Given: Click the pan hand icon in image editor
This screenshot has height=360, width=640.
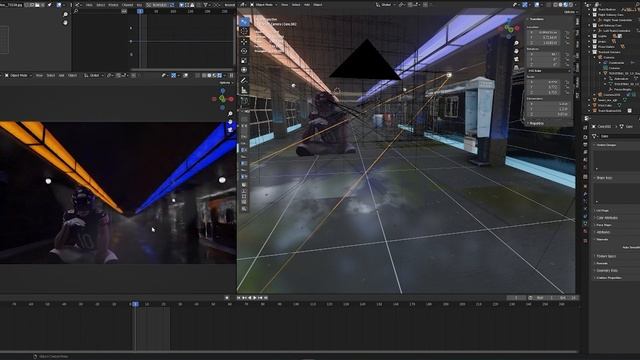Looking at the screenshot, I should click(65, 22).
